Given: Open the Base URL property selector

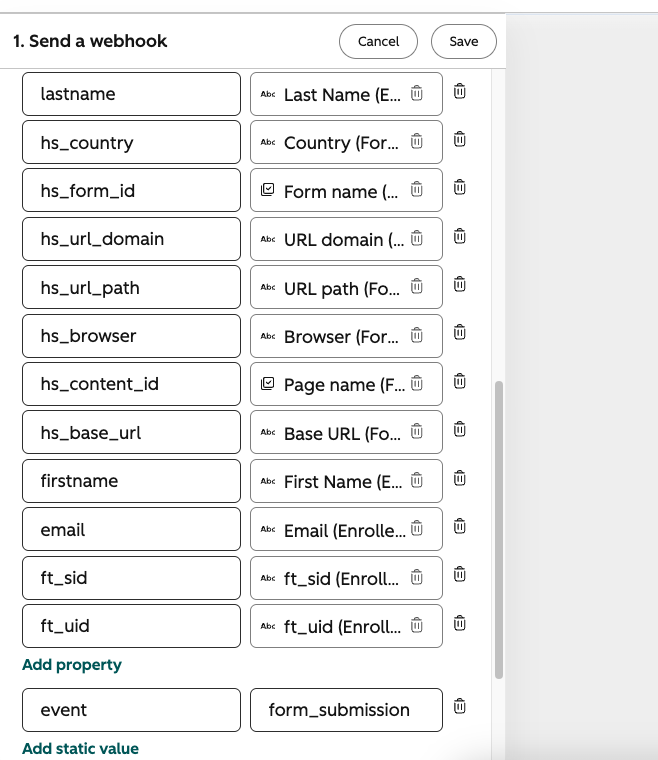Looking at the screenshot, I should coord(346,432).
